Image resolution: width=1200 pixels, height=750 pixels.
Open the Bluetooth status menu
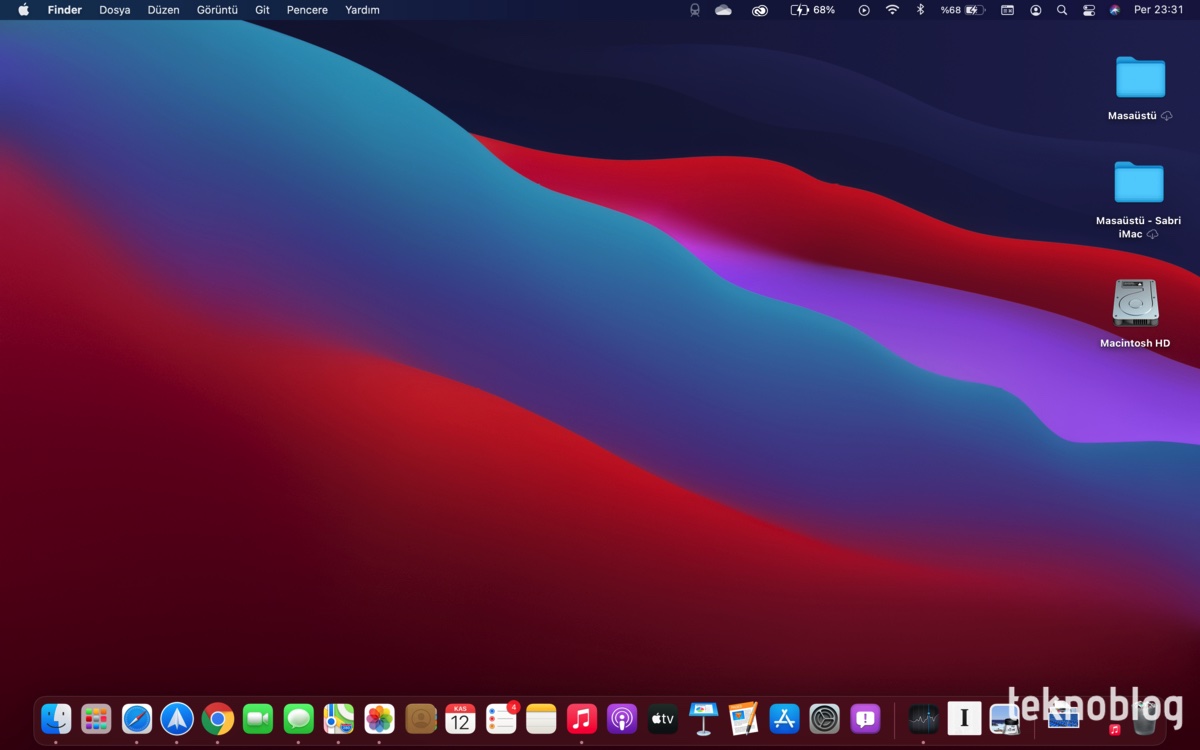pyautogui.click(x=921, y=10)
